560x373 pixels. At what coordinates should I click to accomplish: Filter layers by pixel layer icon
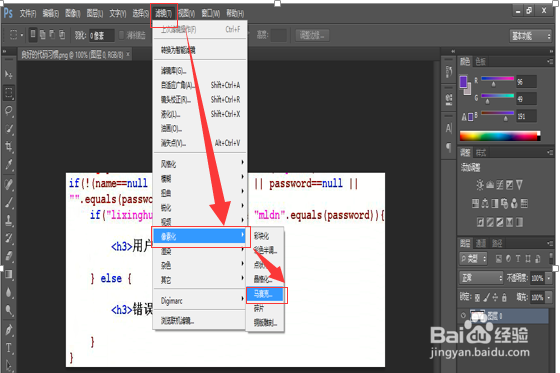[499, 259]
